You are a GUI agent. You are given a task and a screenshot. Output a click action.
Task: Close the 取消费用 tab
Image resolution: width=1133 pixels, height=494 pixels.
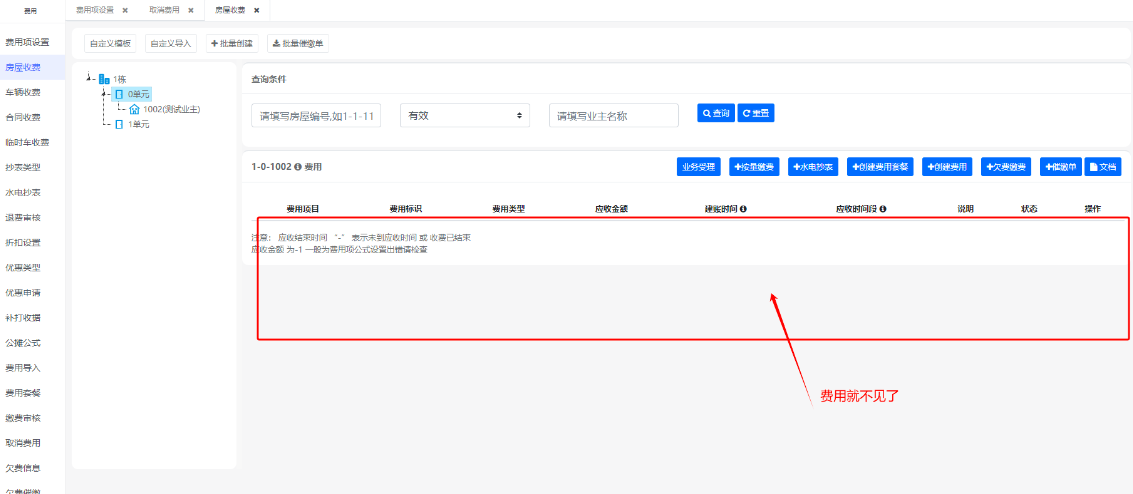click(191, 10)
